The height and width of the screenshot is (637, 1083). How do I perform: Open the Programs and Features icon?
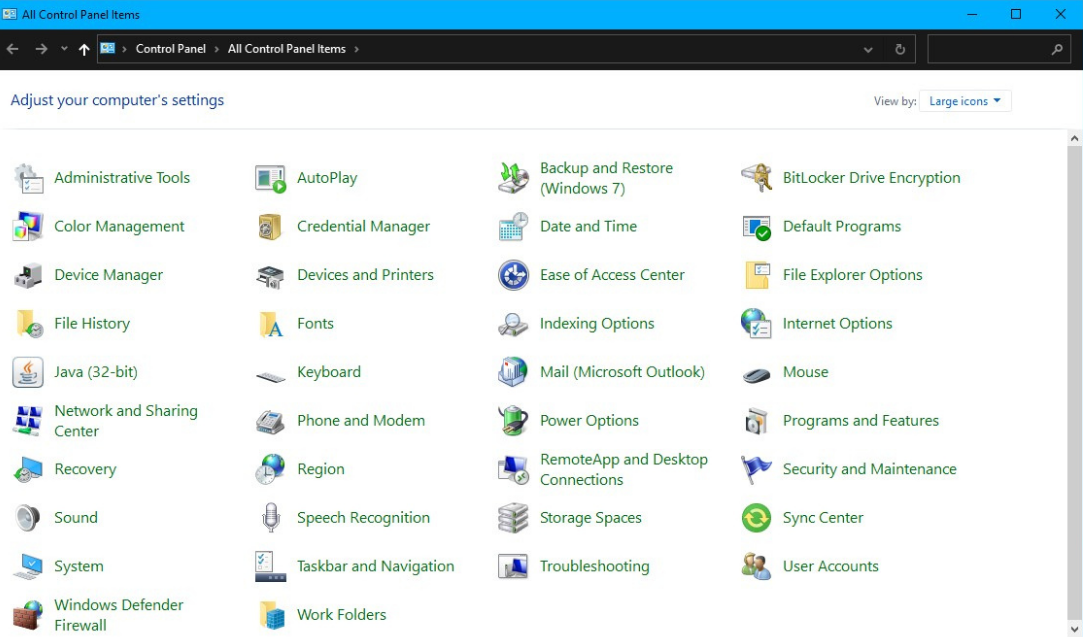tap(756, 420)
